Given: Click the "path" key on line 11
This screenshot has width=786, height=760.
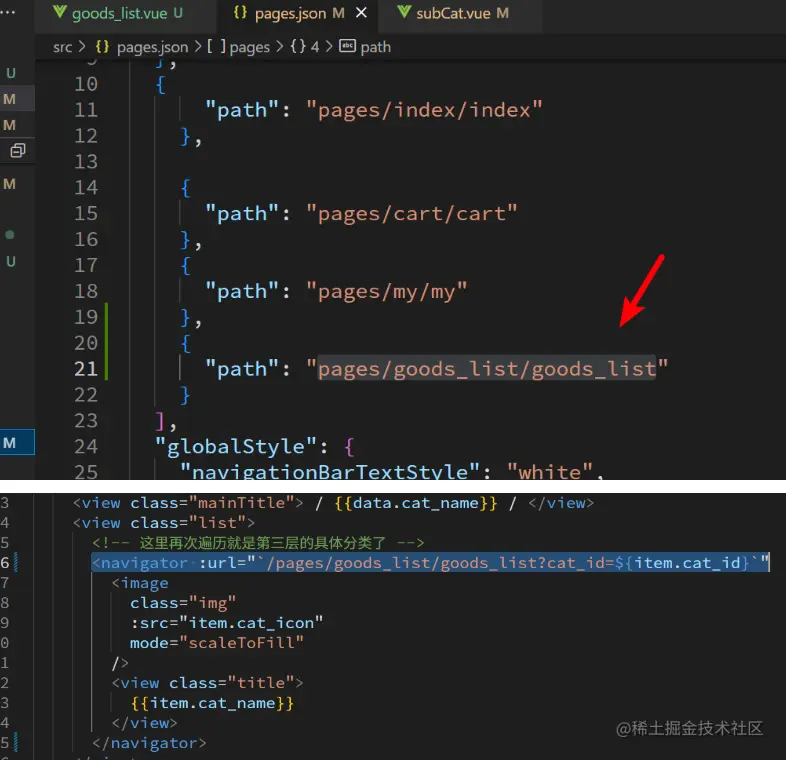Looking at the screenshot, I should pyautogui.click(x=242, y=110).
